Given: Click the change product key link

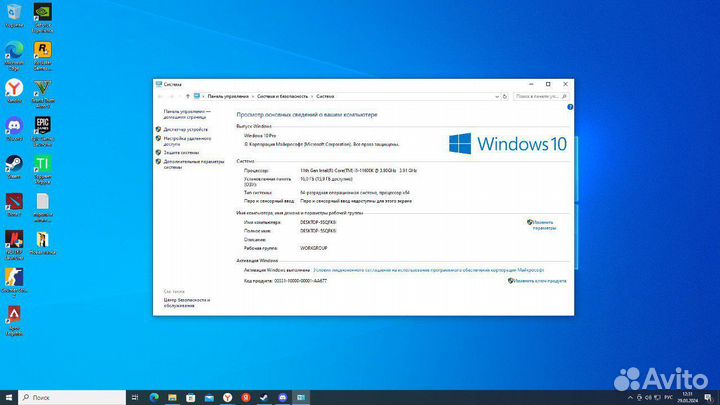Looking at the screenshot, I should tap(539, 281).
